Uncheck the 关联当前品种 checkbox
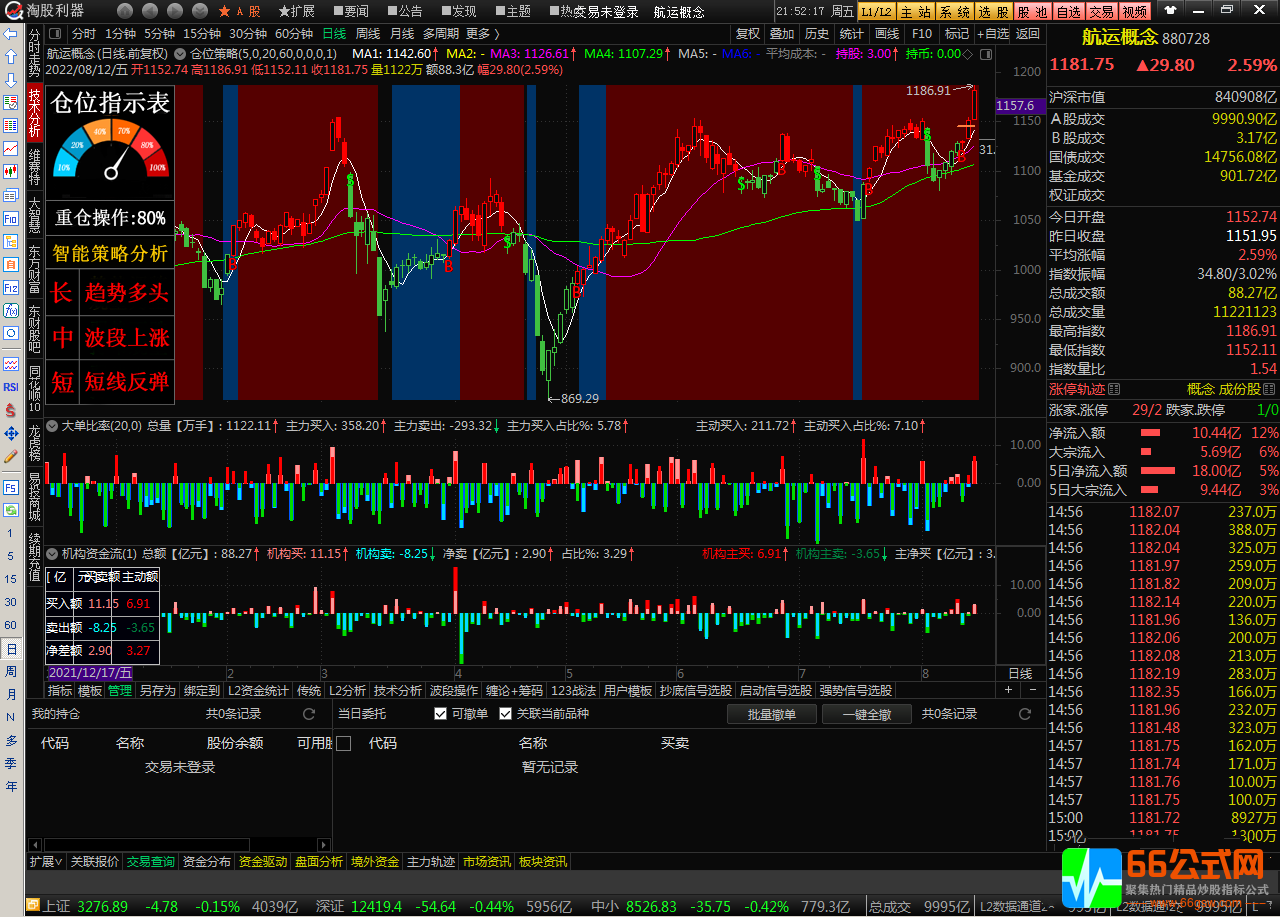 coord(506,714)
